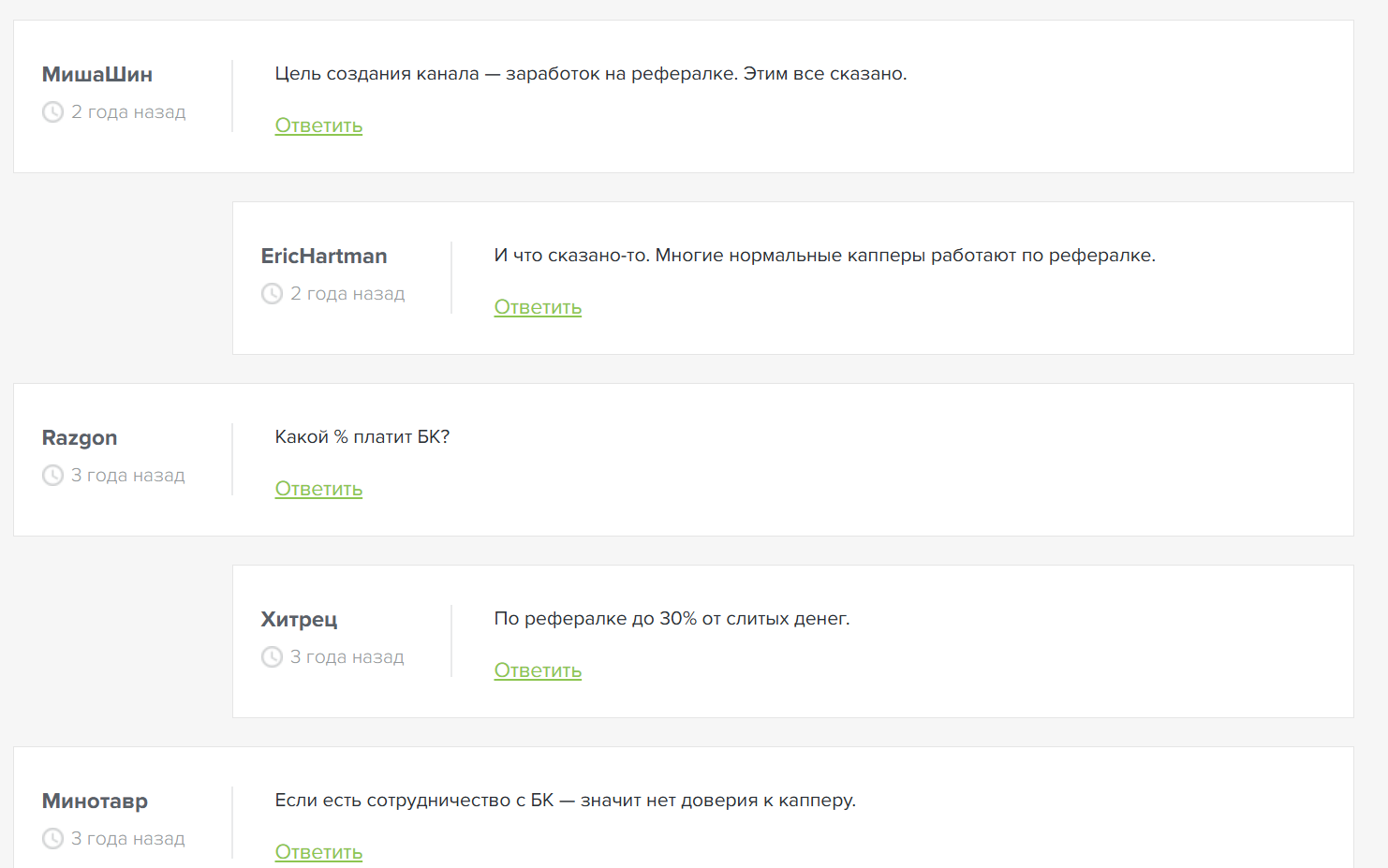Click clock icon beside МишаШин's timestamp

52,112
